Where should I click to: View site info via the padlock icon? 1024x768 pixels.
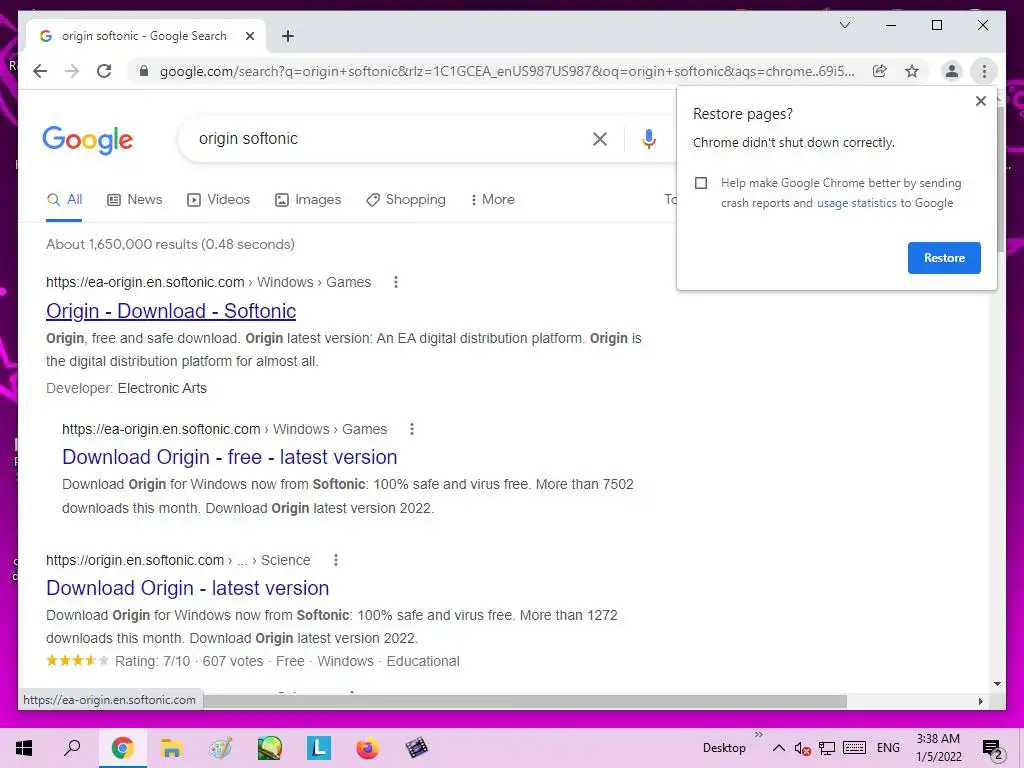point(144,71)
